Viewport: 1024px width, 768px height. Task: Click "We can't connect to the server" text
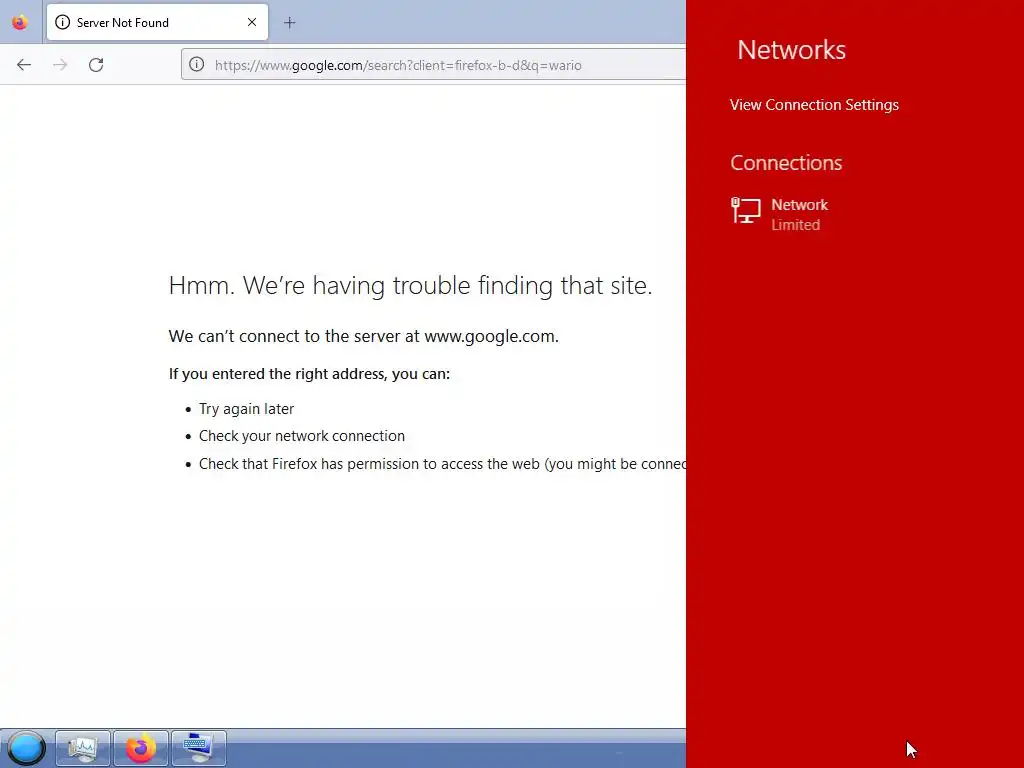364,336
